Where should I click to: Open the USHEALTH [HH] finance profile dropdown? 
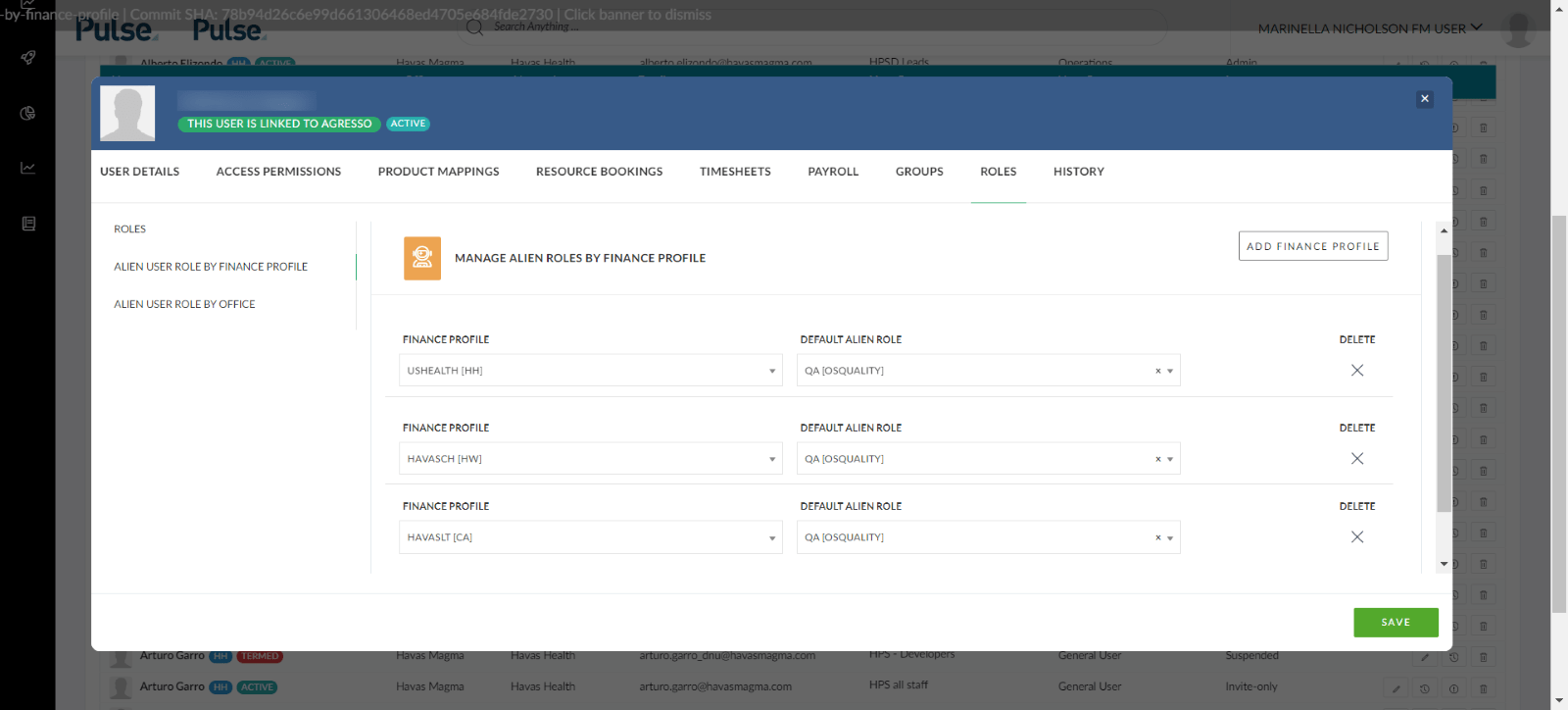coord(591,370)
